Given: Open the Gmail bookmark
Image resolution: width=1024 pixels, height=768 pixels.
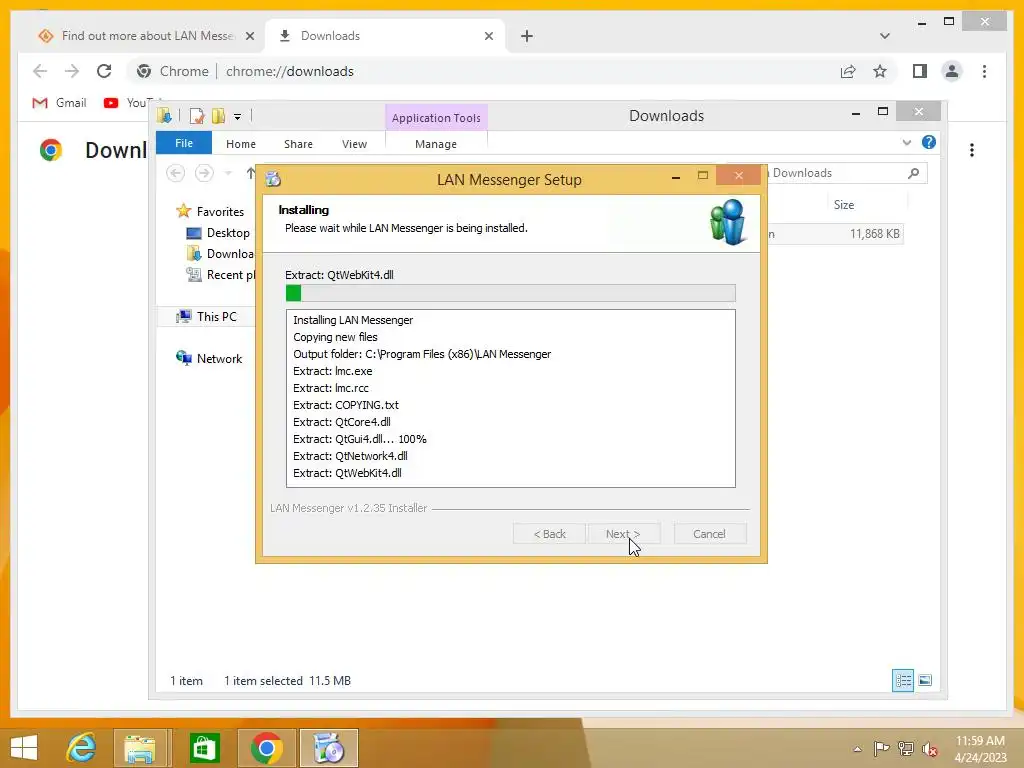Looking at the screenshot, I should [x=59, y=103].
